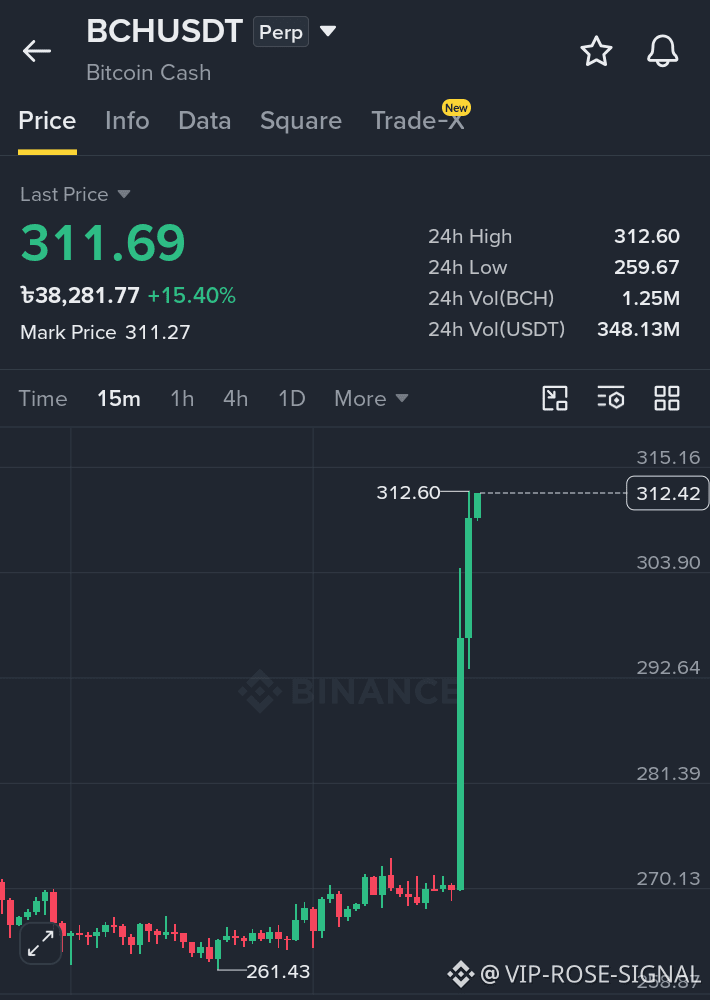Open the Trade-X tab marked New
Screen dimensions: 710x1000
pyautogui.click(x=418, y=121)
